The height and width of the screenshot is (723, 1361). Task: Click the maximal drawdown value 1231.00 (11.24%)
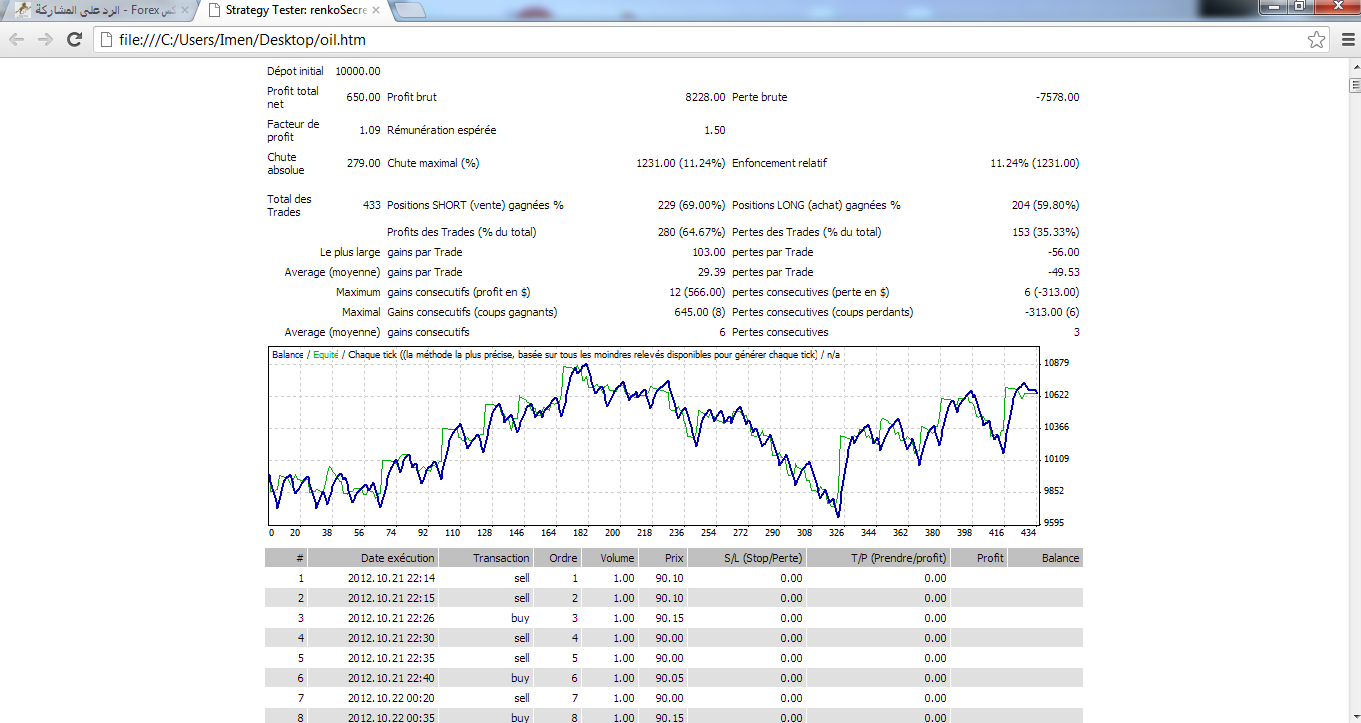[681, 163]
